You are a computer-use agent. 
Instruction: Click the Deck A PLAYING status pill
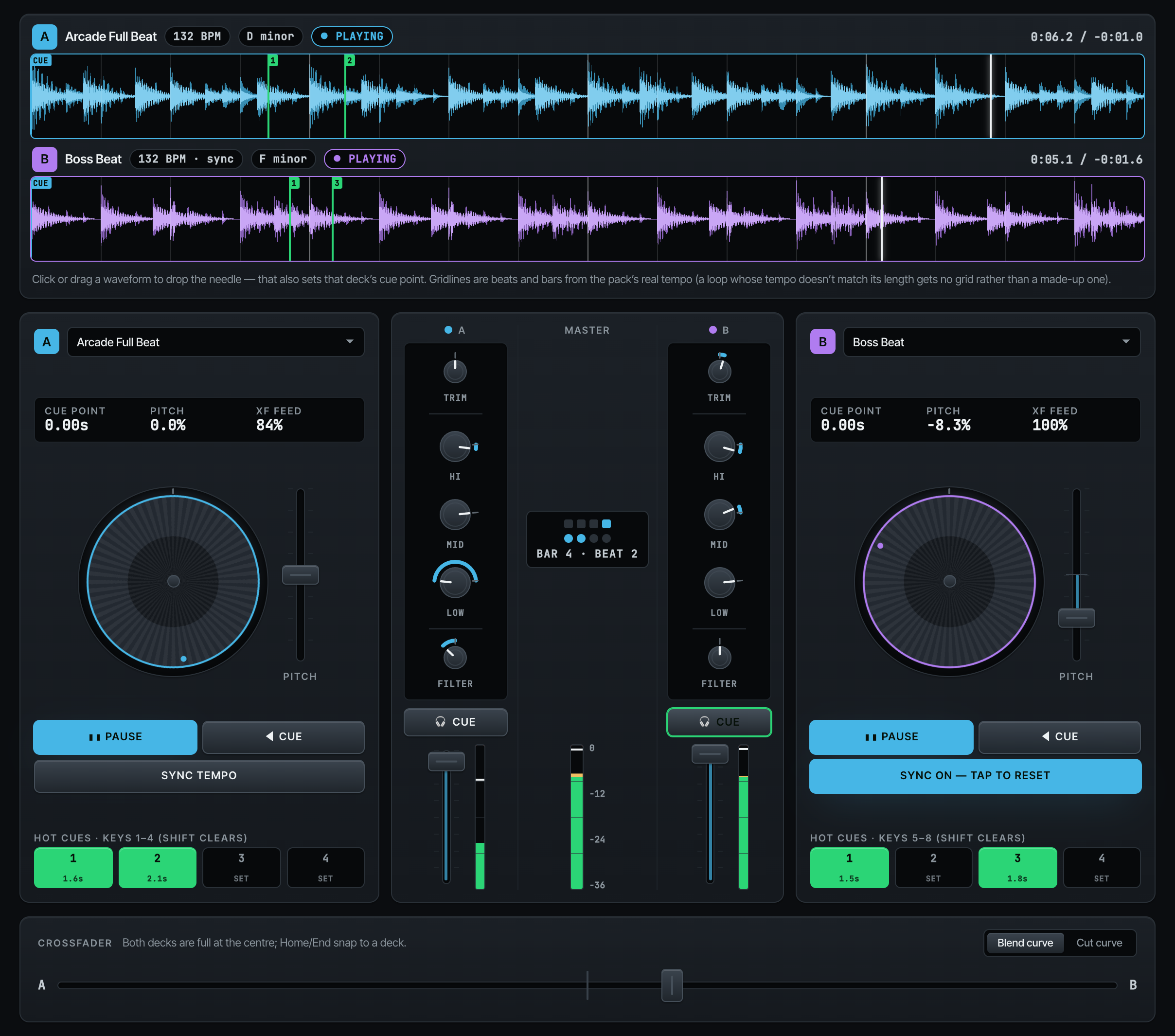pos(352,36)
